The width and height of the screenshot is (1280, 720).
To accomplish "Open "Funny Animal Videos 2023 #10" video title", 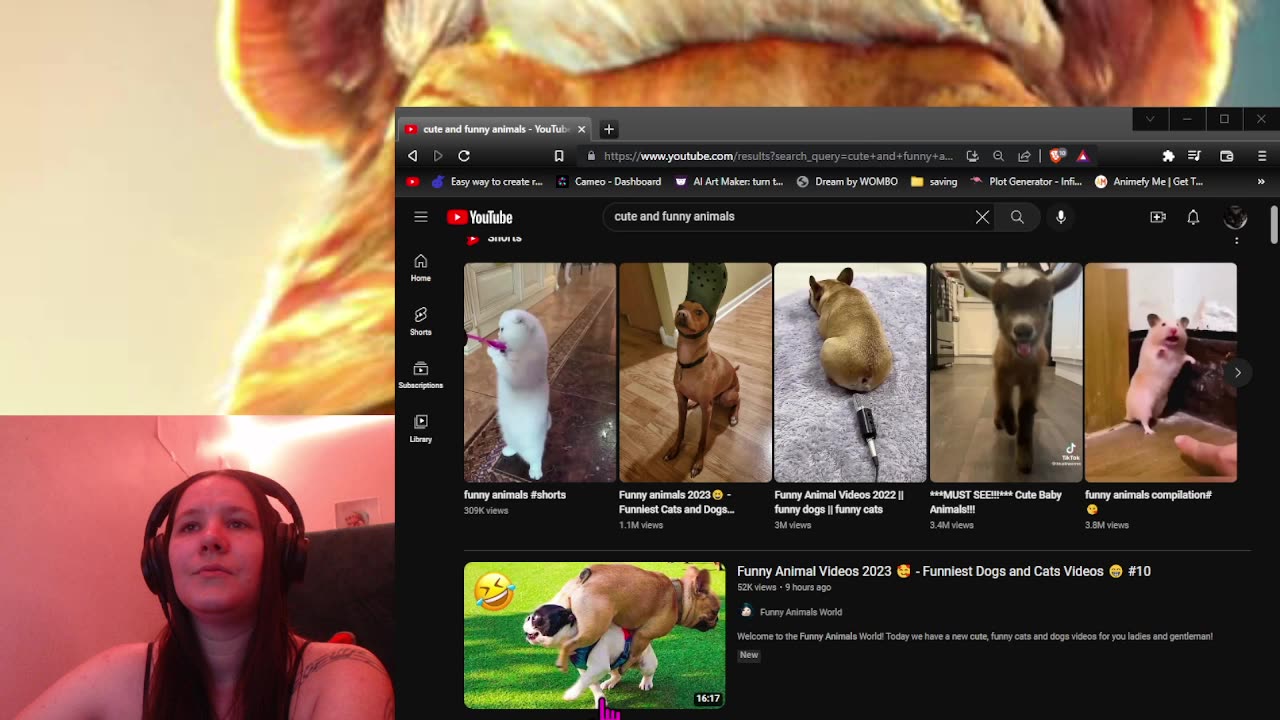I will click(x=944, y=571).
